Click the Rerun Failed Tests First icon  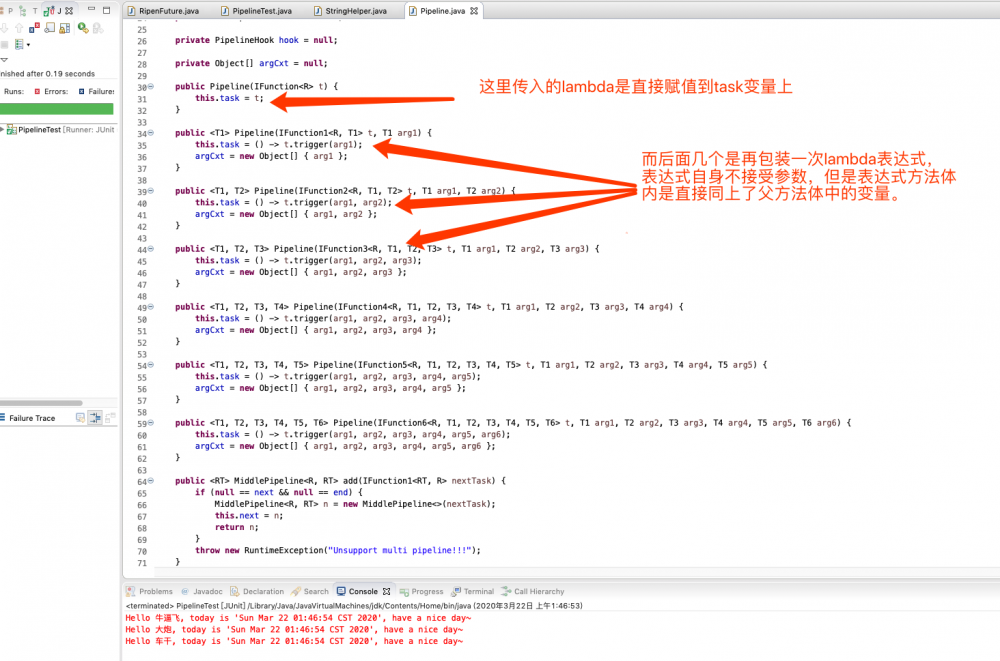(x=98, y=28)
